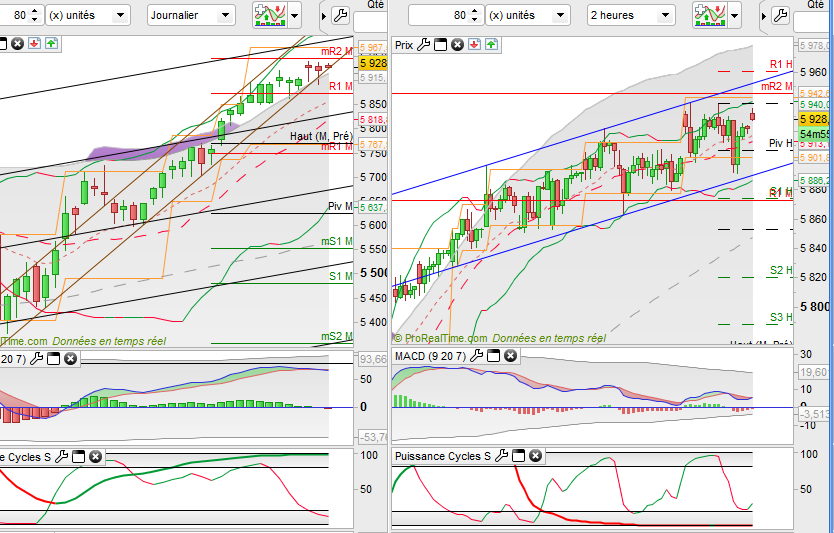Remove left MACD panel with X icon
Screen dimensions: 834x533
tap(71, 359)
